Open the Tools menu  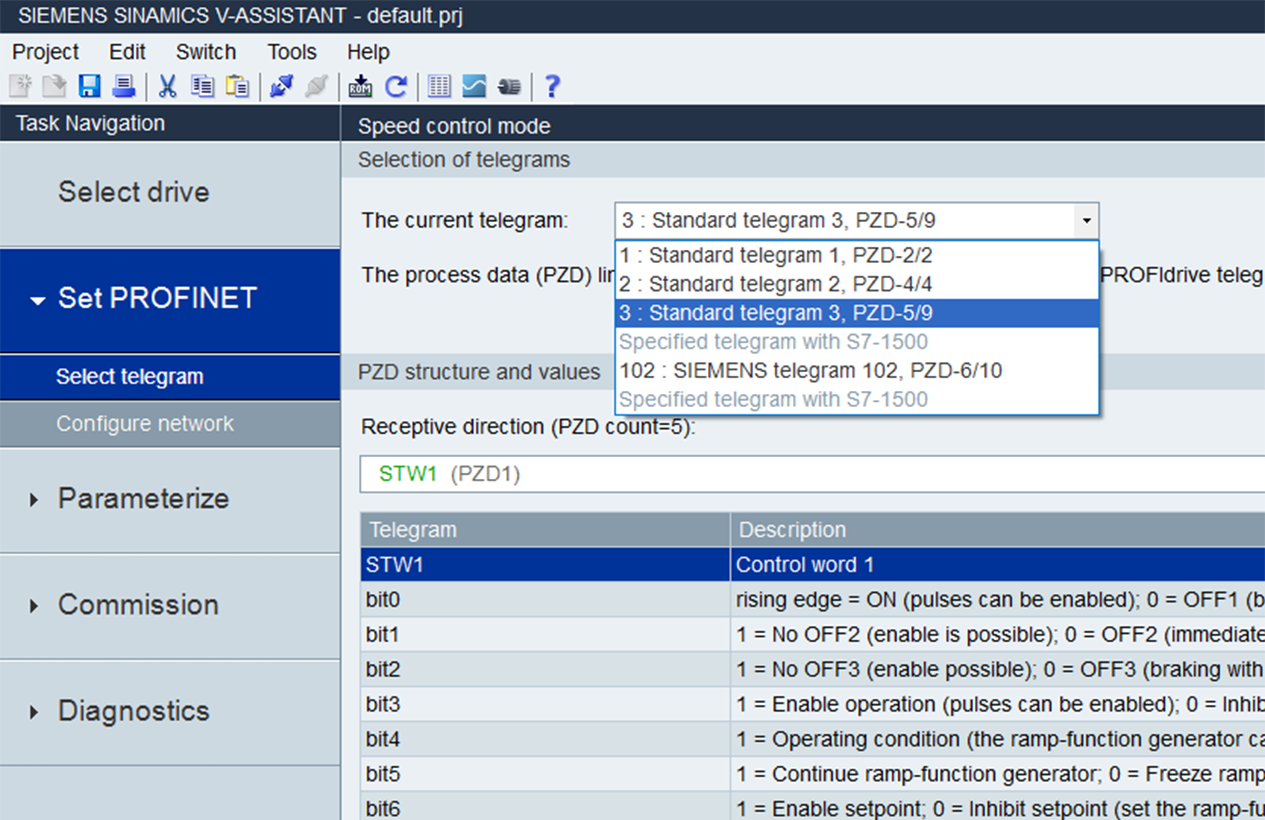(x=292, y=52)
